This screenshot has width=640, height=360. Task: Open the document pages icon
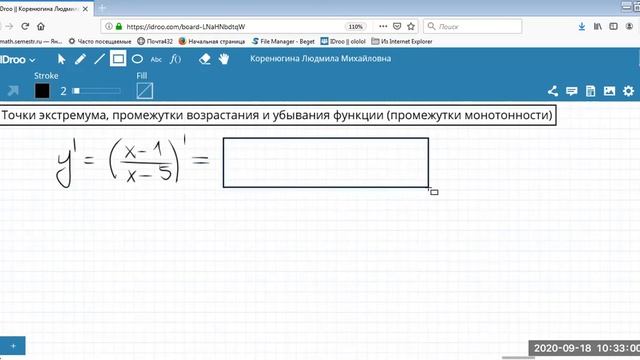[x=590, y=91]
